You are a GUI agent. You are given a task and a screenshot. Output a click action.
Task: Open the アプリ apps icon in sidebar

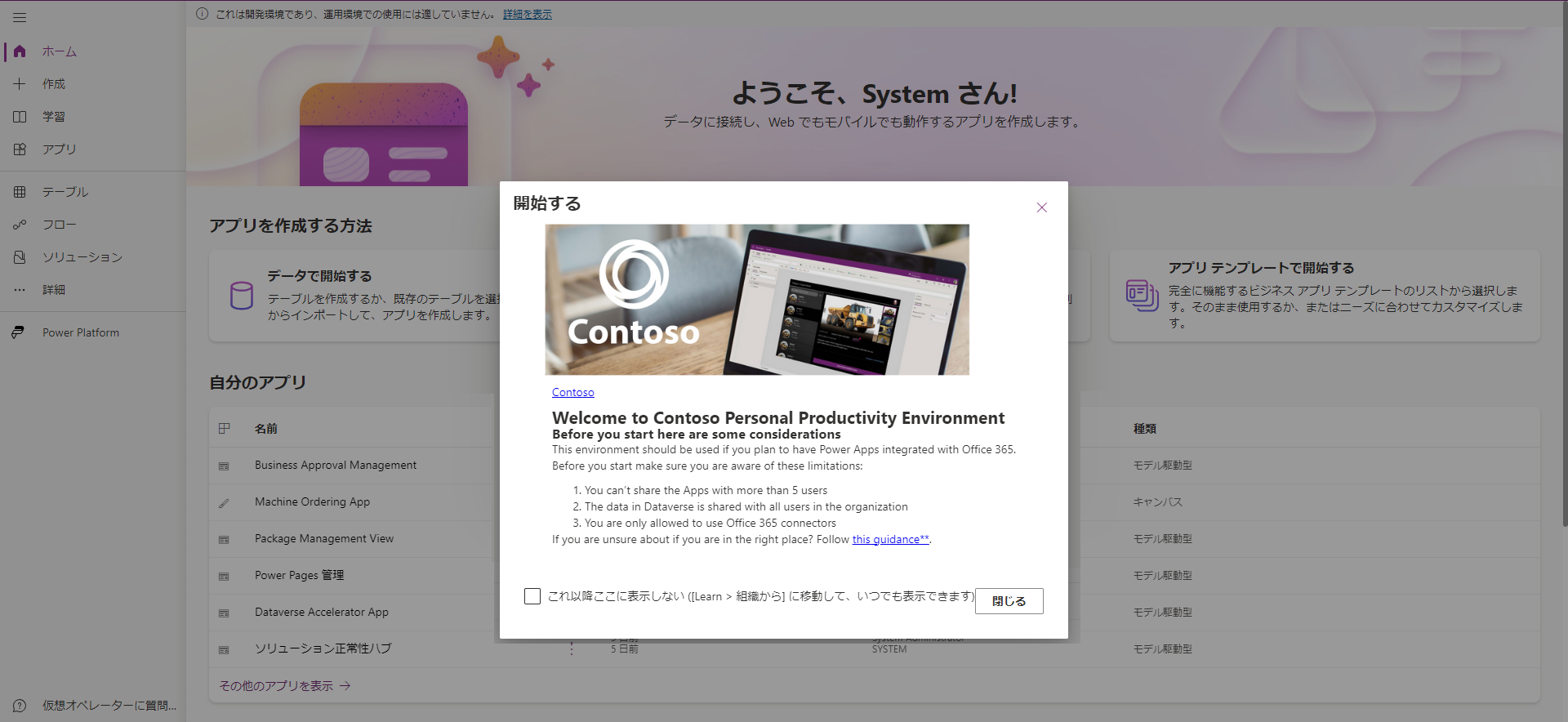pyautogui.click(x=20, y=149)
